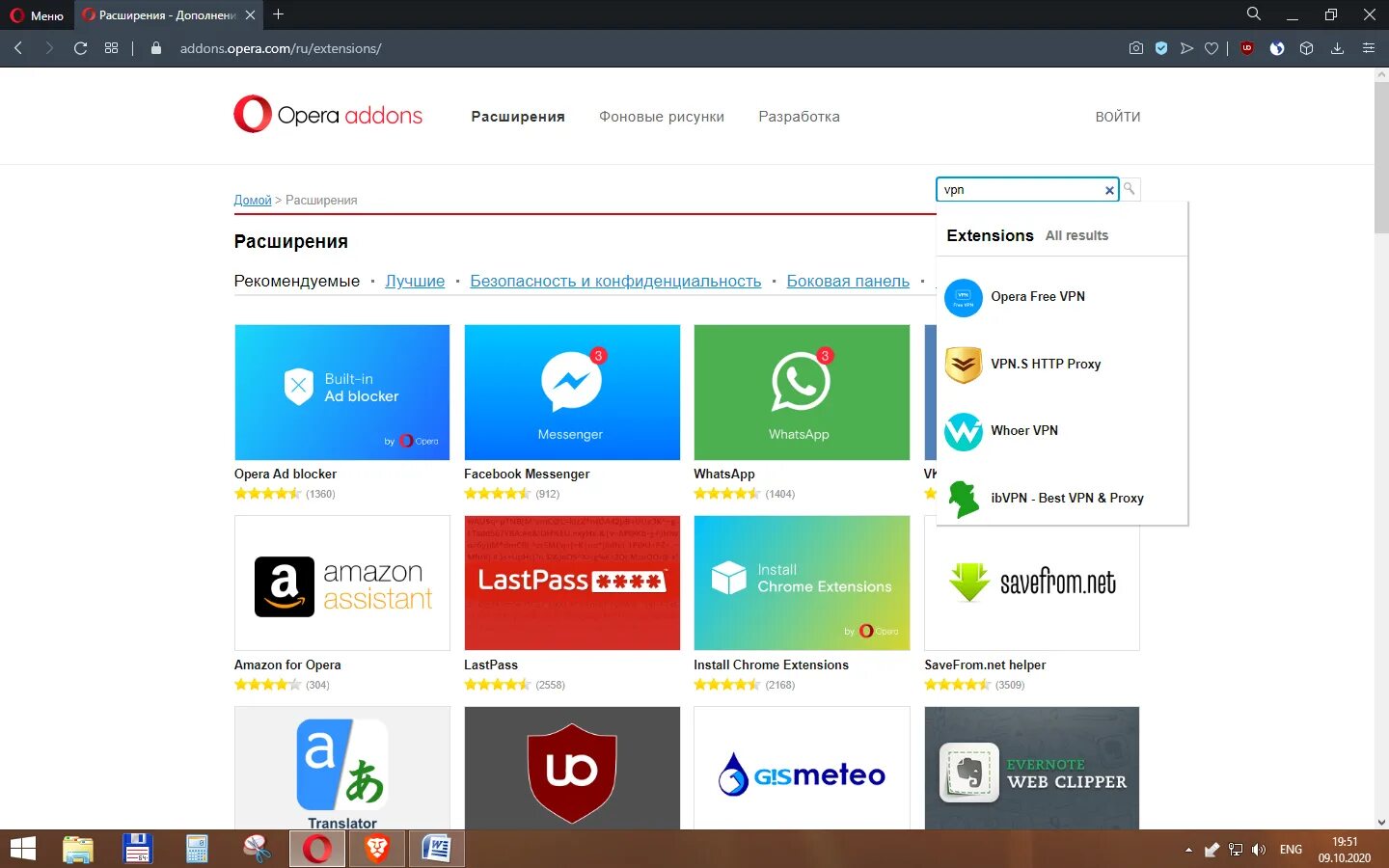1389x868 pixels.
Task: Bookmark the page with the heart icon
Action: coord(1212,48)
